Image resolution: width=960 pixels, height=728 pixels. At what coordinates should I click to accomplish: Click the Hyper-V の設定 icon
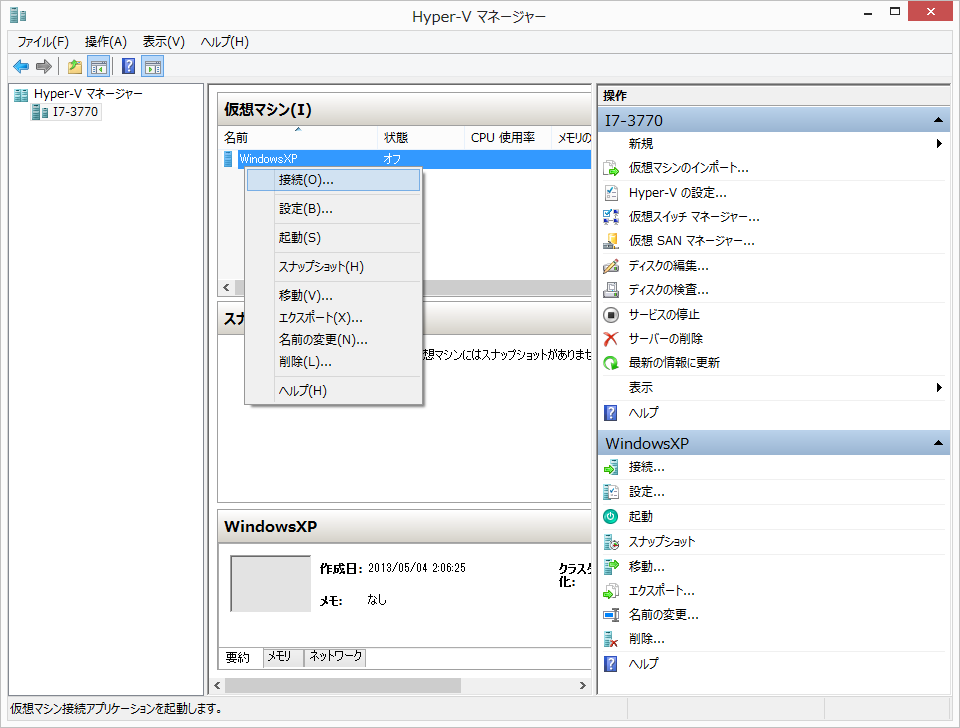[x=611, y=193]
